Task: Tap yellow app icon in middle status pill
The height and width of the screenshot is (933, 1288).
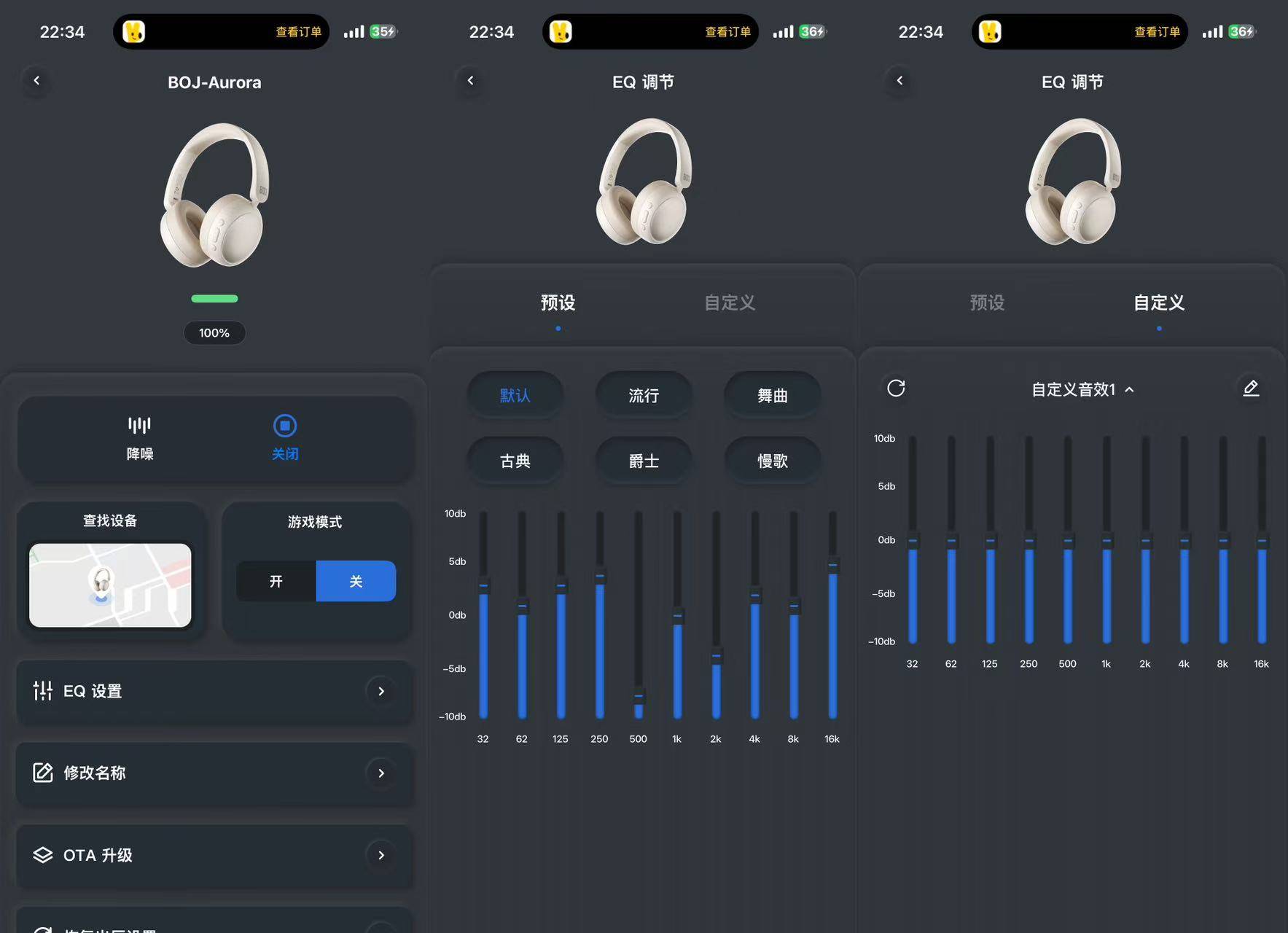Action: click(561, 31)
